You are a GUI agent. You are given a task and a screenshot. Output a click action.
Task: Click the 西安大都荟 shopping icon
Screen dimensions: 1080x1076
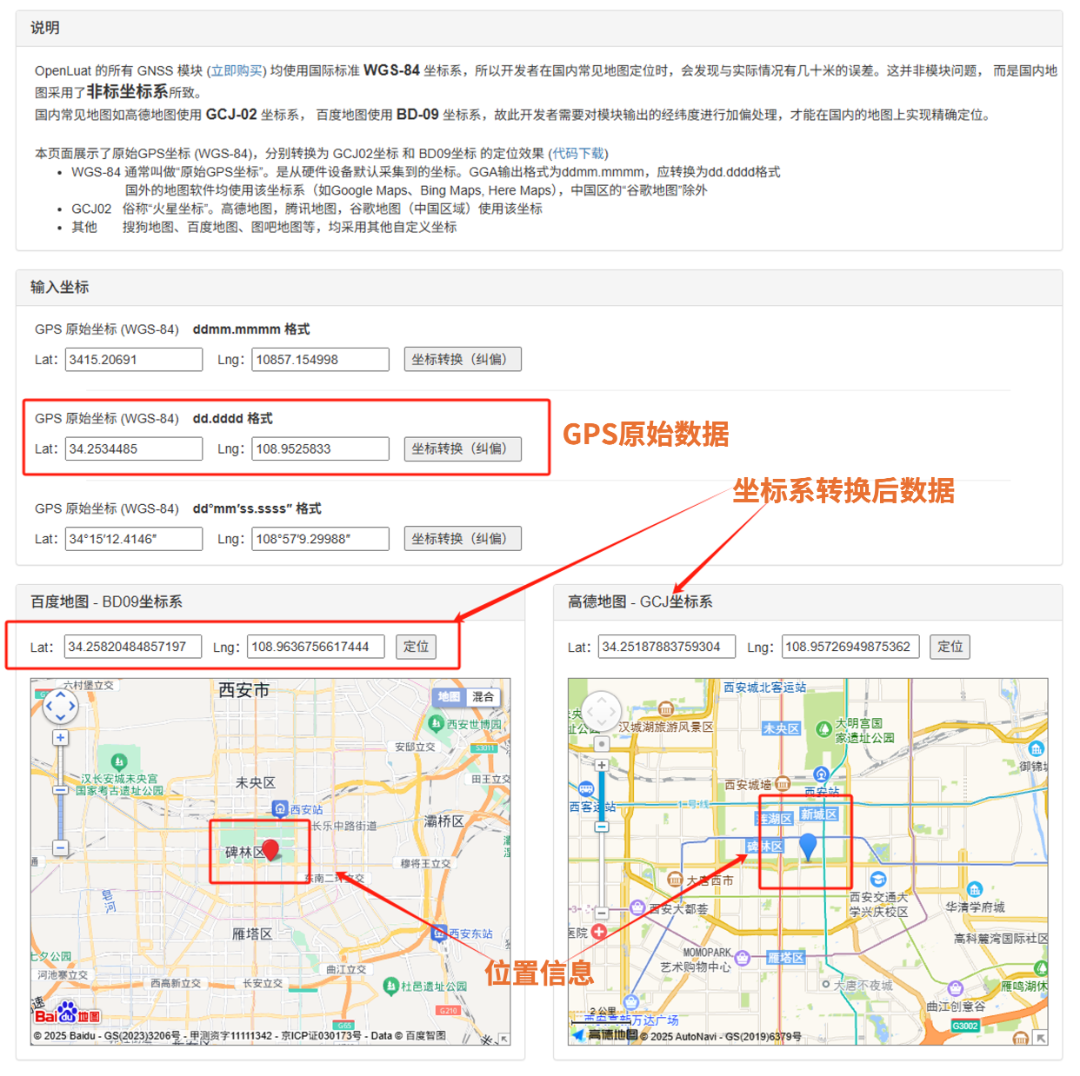pos(638,907)
